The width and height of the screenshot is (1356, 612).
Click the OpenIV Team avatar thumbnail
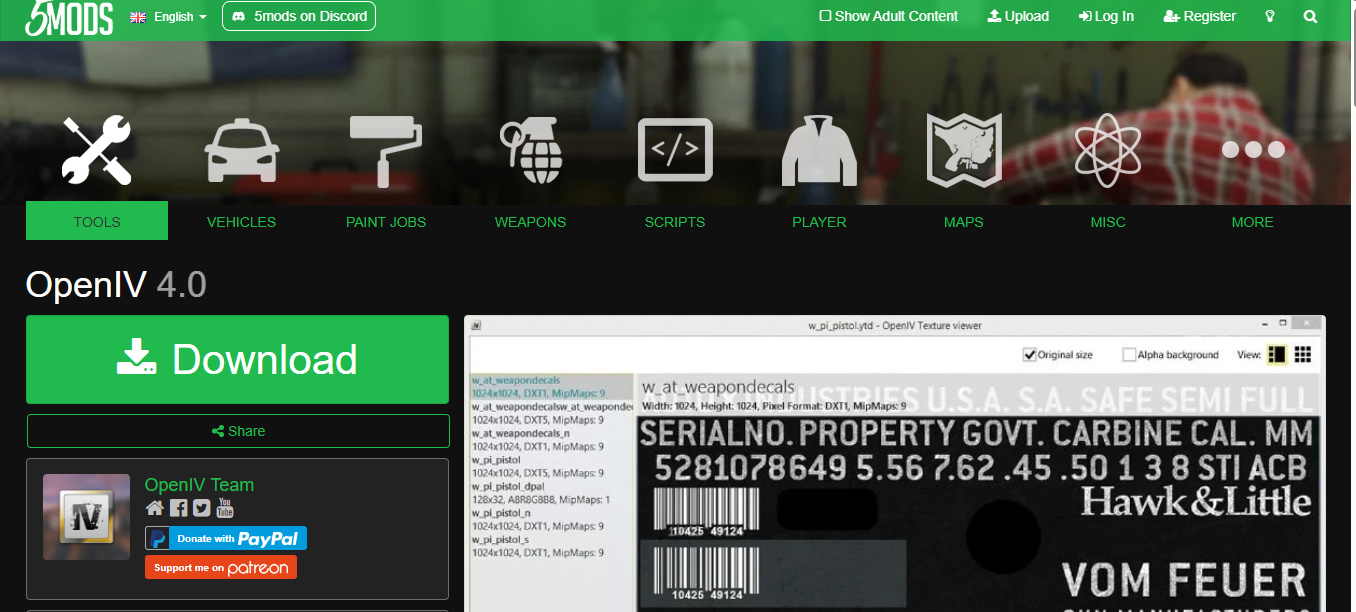[87, 517]
